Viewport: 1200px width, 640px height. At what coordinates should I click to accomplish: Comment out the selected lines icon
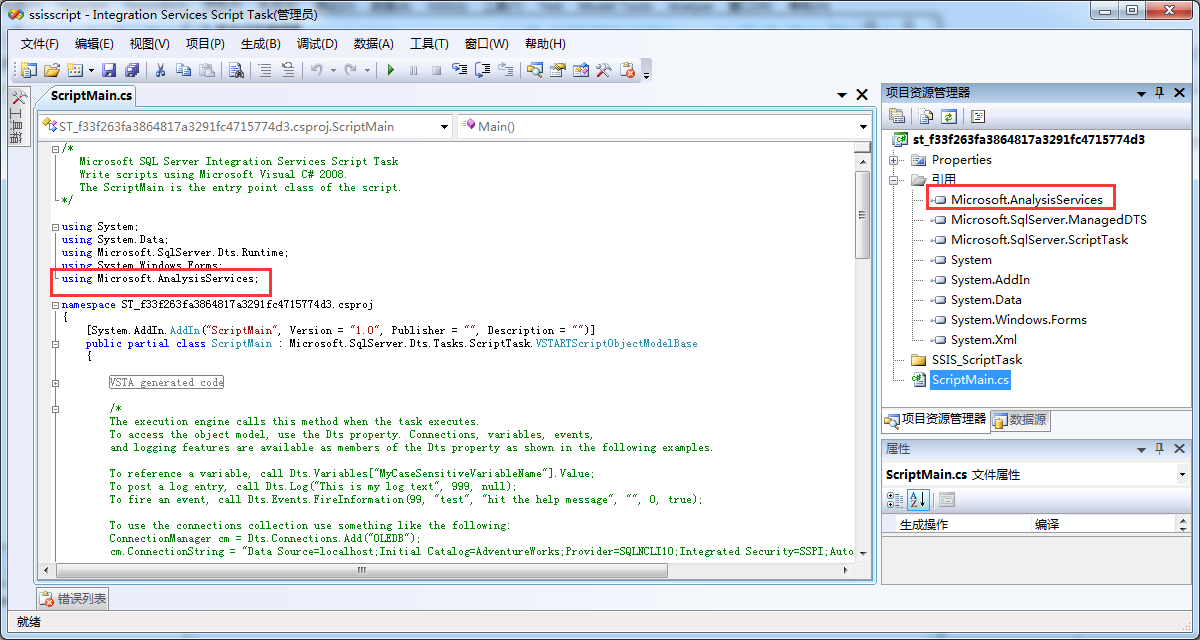point(265,70)
